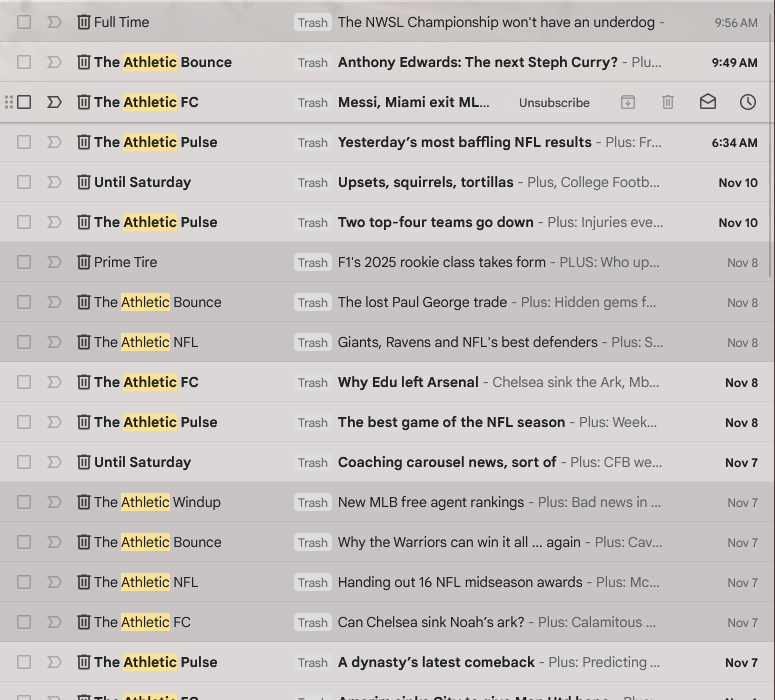
Task: Click the Prime Tire sender name
Action: click(x=126, y=262)
